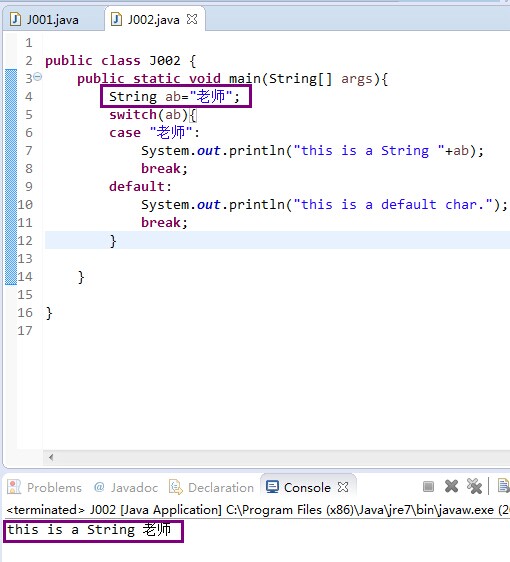Click line number 10 in gutter
510x562 pixels.
point(25,205)
